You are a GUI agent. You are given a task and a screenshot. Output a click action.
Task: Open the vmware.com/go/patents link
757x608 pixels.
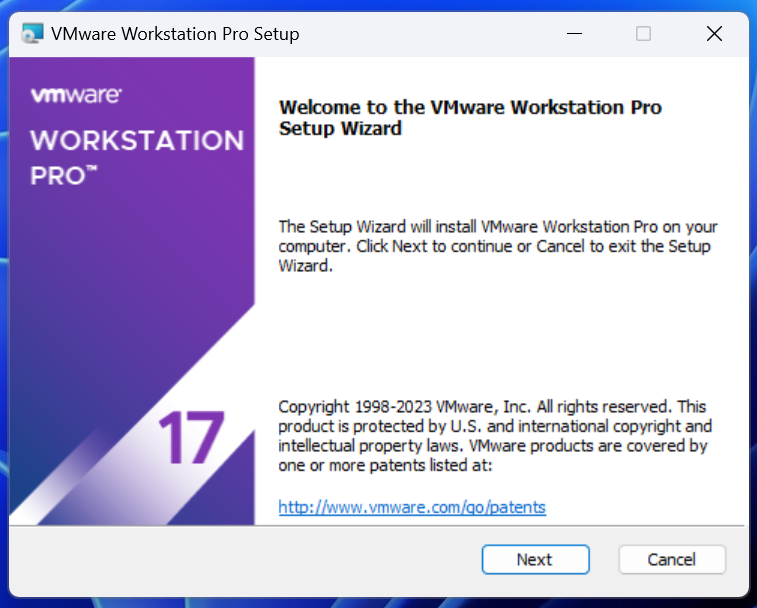coord(412,507)
